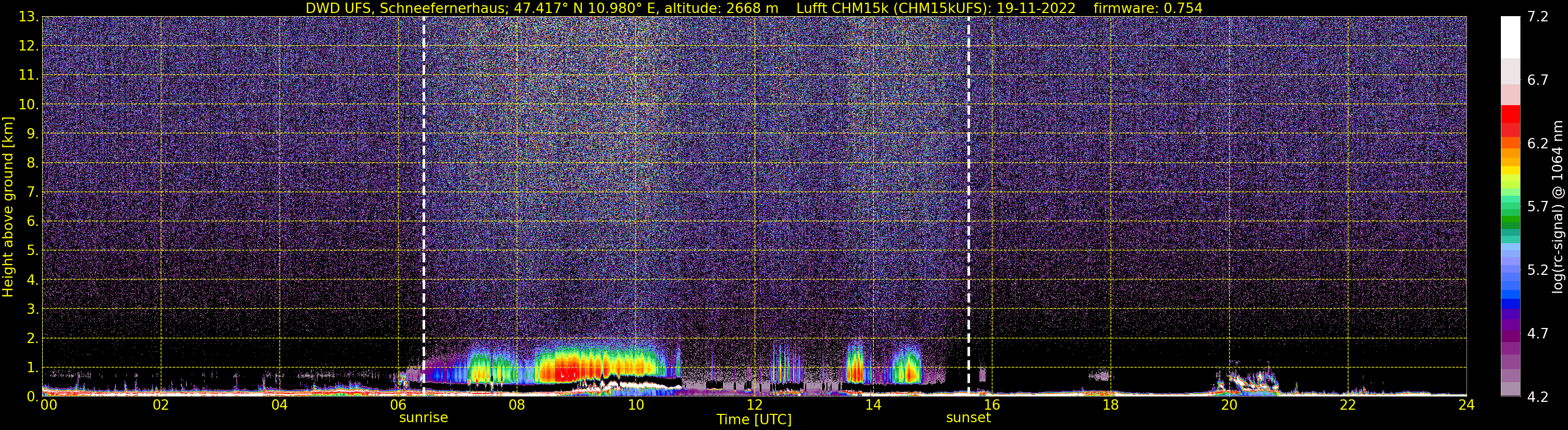Click the 'firmware: 0.754' text in title
Viewport: 1568px width, 430px height.
[x=1148, y=8]
